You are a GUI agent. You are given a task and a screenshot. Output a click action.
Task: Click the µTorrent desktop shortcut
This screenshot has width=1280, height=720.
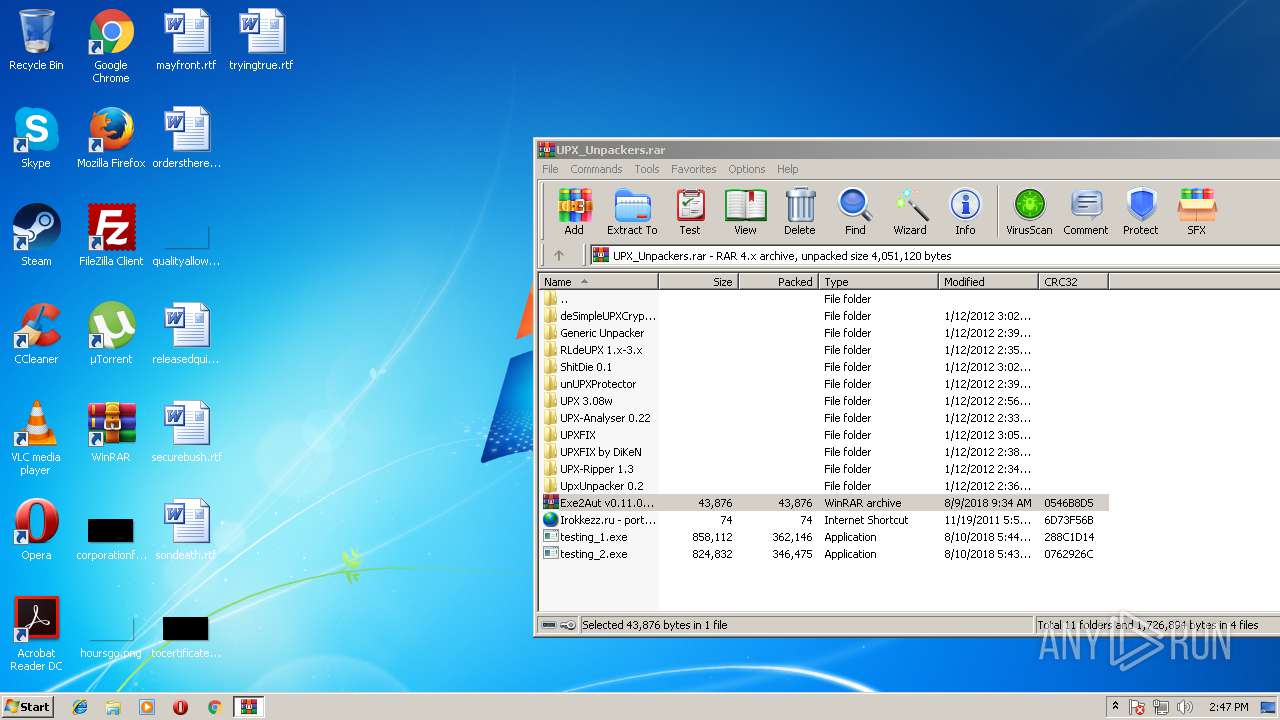pos(111,334)
